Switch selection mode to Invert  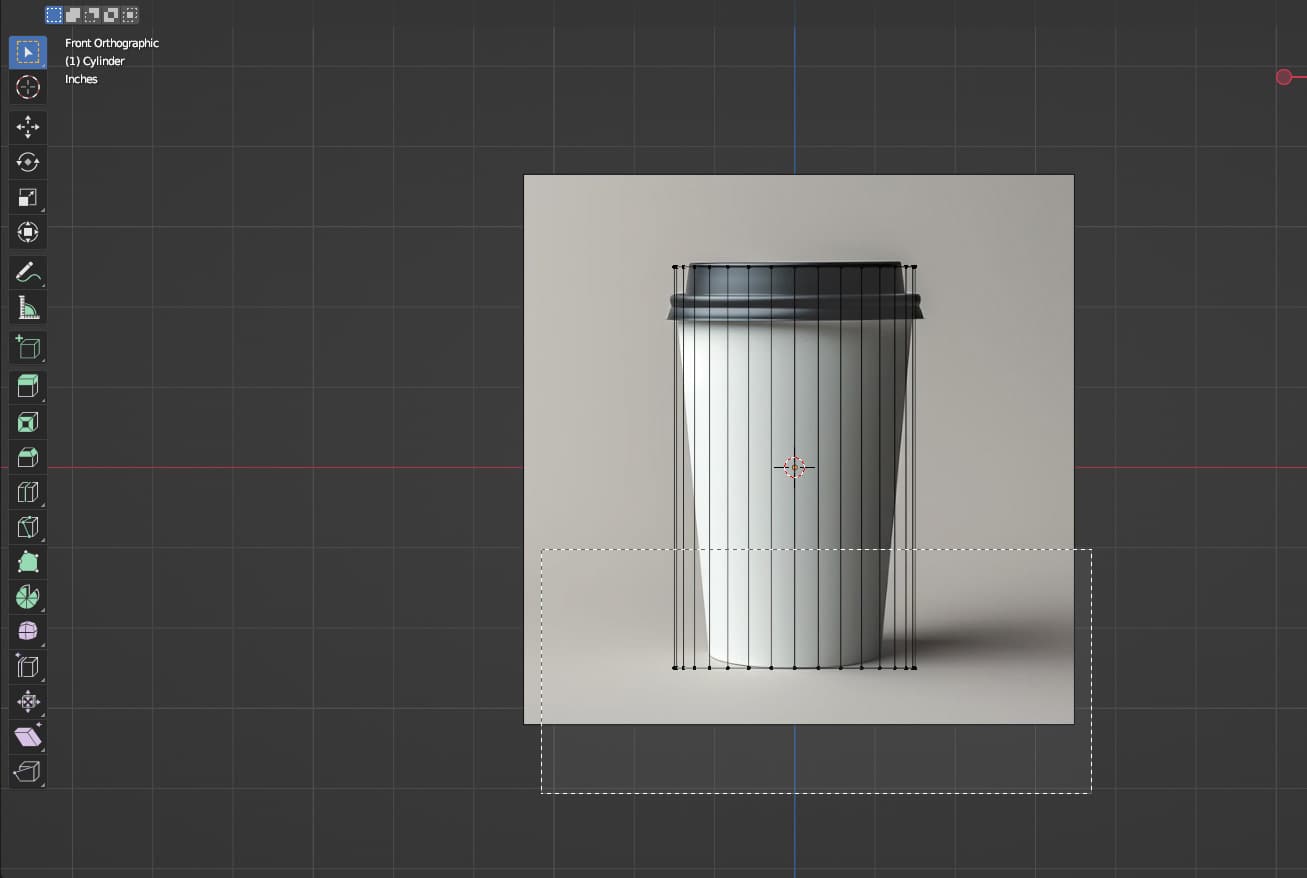coord(111,15)
